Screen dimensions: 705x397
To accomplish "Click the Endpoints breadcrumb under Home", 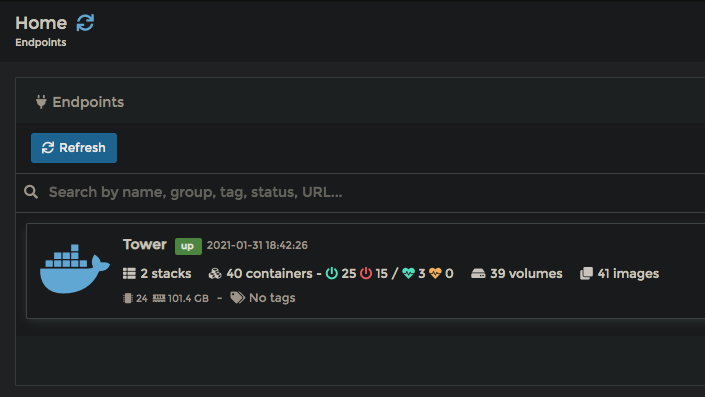I will 40,42.
